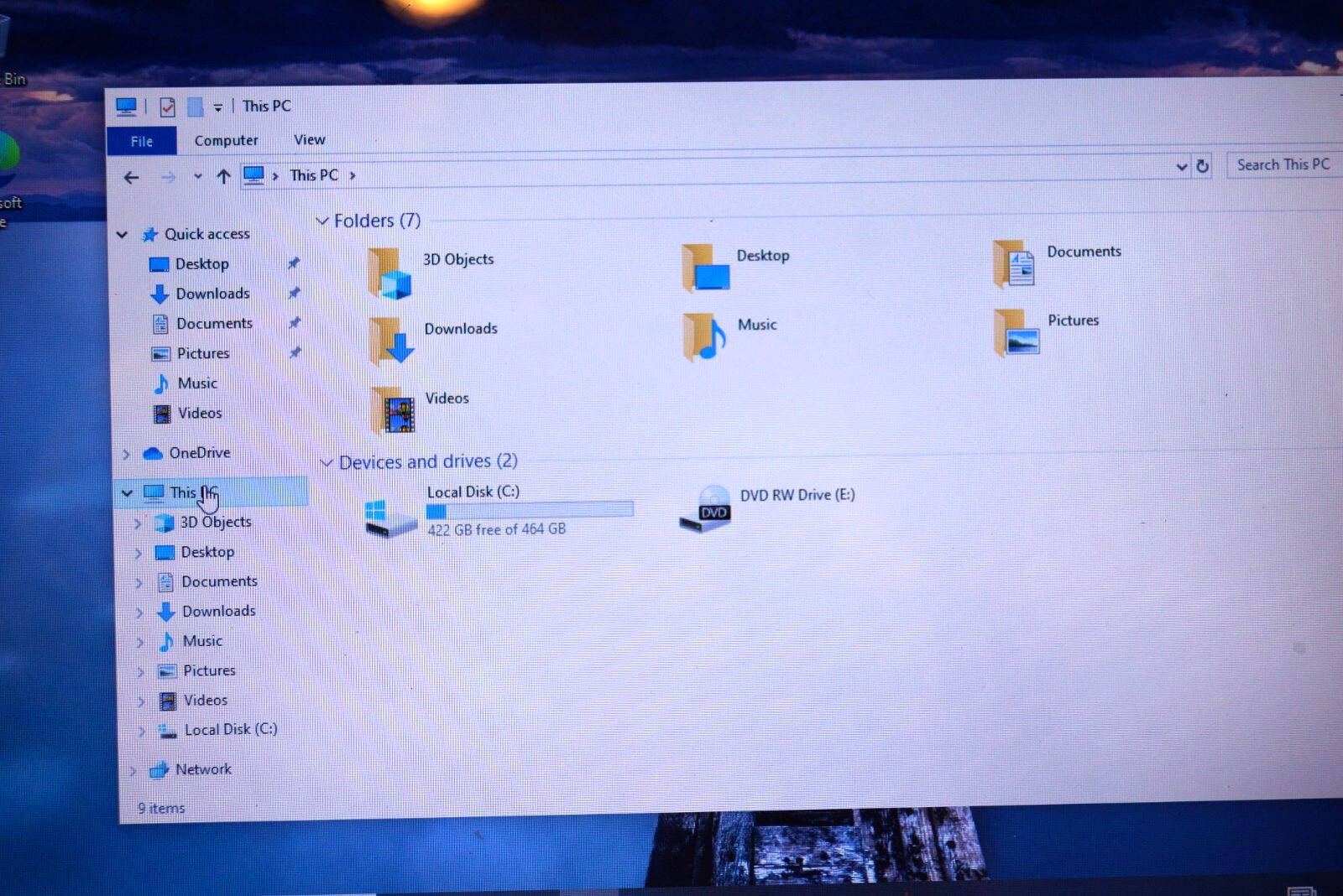Image resolution: width=1343 pixels, height=896 pixels.
Task: Select Videos in This PC tree
Action: [x=206, y=700]
